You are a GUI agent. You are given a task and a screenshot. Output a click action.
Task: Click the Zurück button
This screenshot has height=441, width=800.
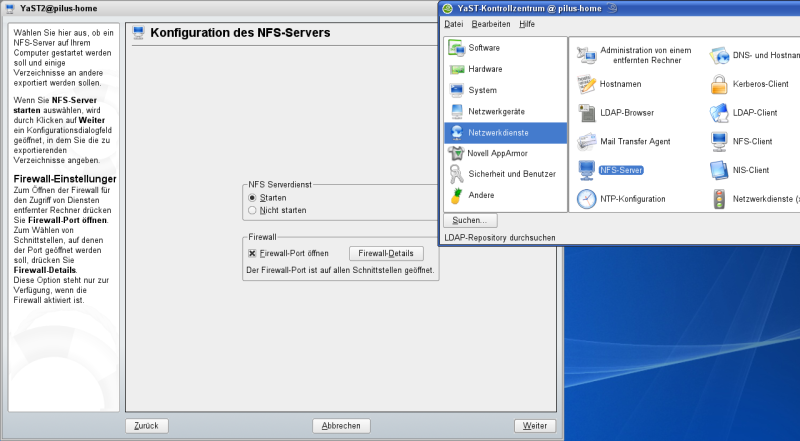(146, 426)
